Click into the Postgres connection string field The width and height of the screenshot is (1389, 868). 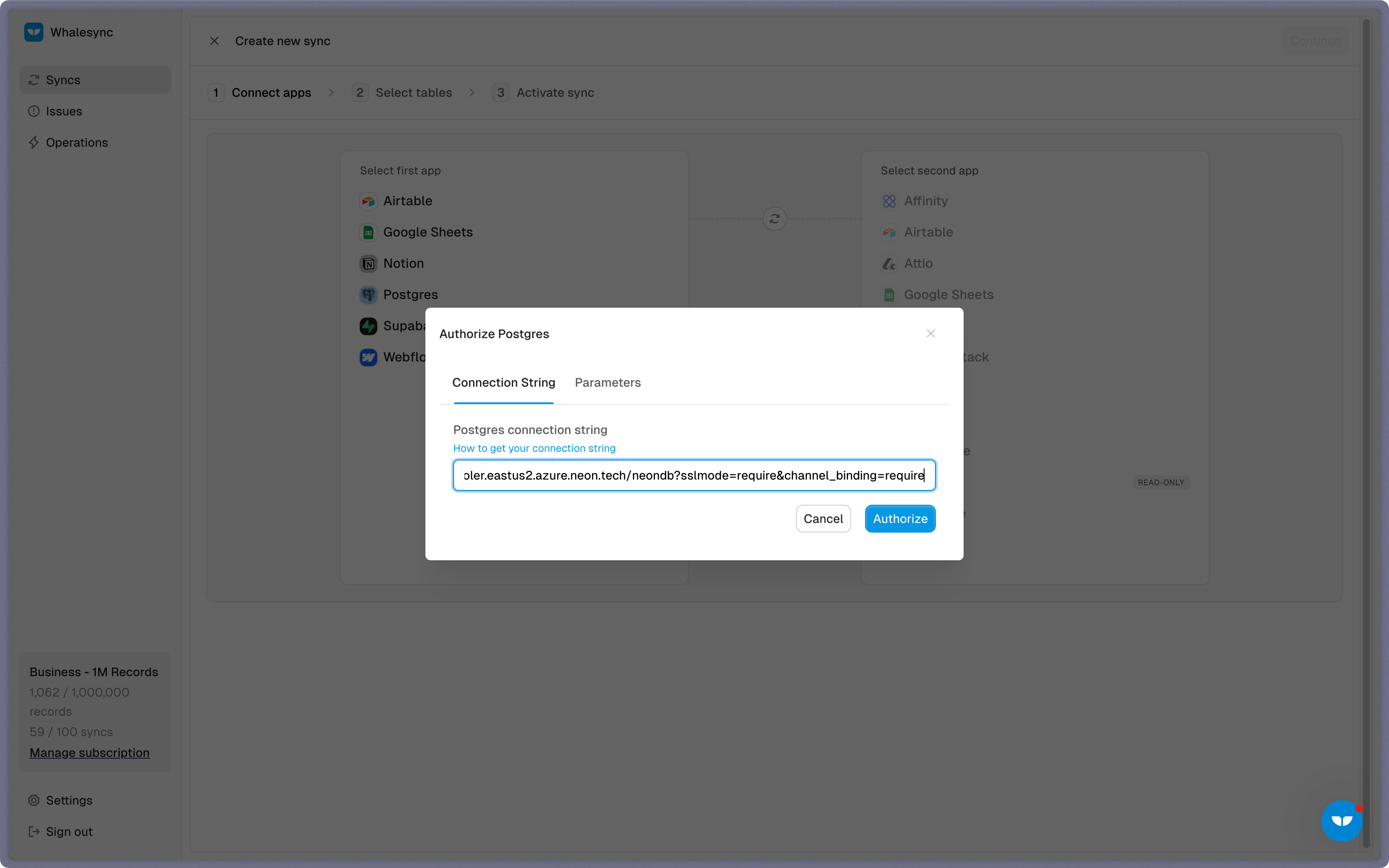click(694, 475)
